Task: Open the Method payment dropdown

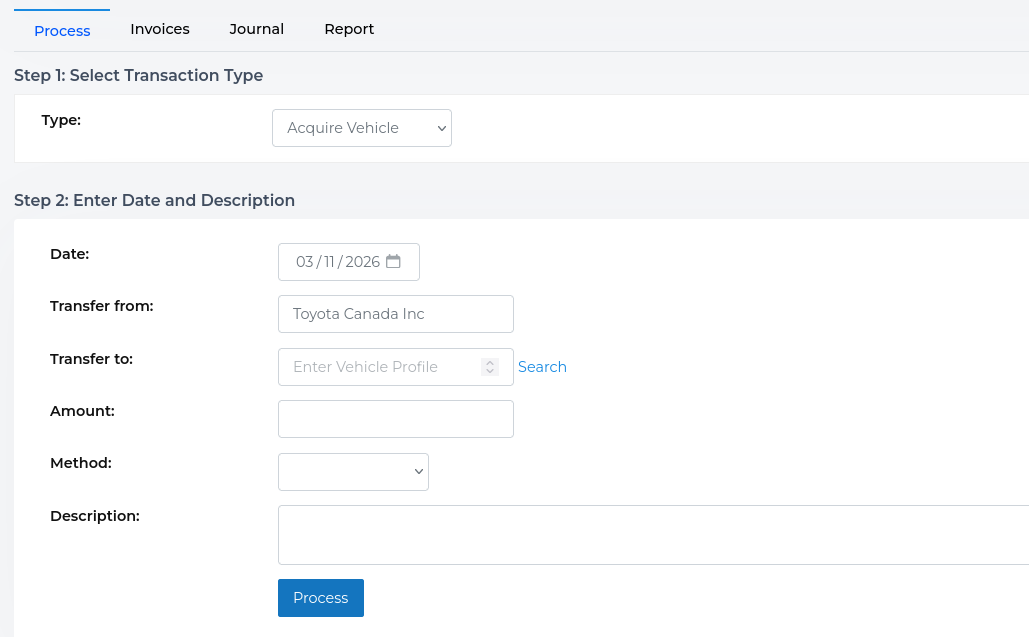Action: (352, 471)
